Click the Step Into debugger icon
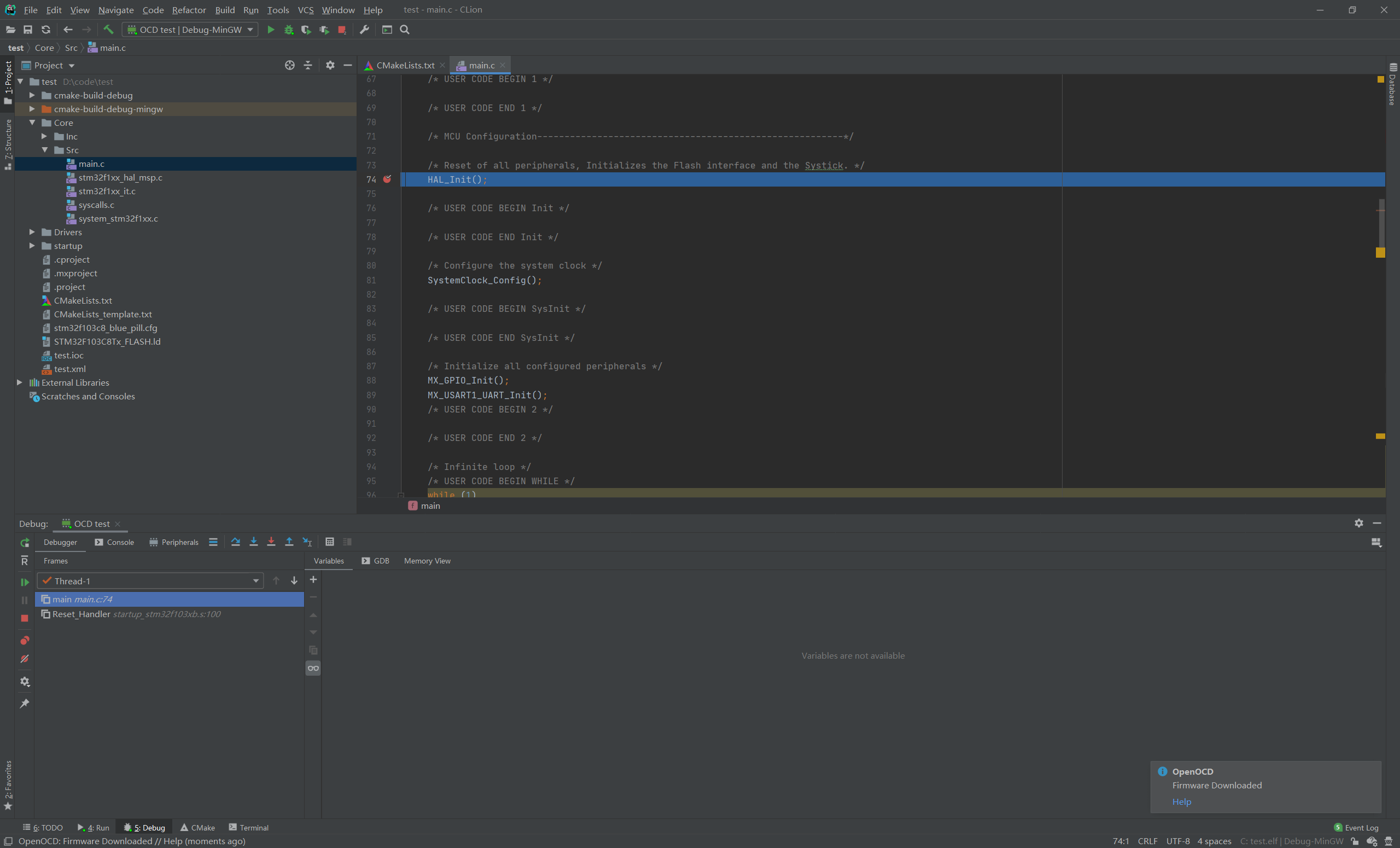This screenshot has height=848, width=1400. point(254,542)
